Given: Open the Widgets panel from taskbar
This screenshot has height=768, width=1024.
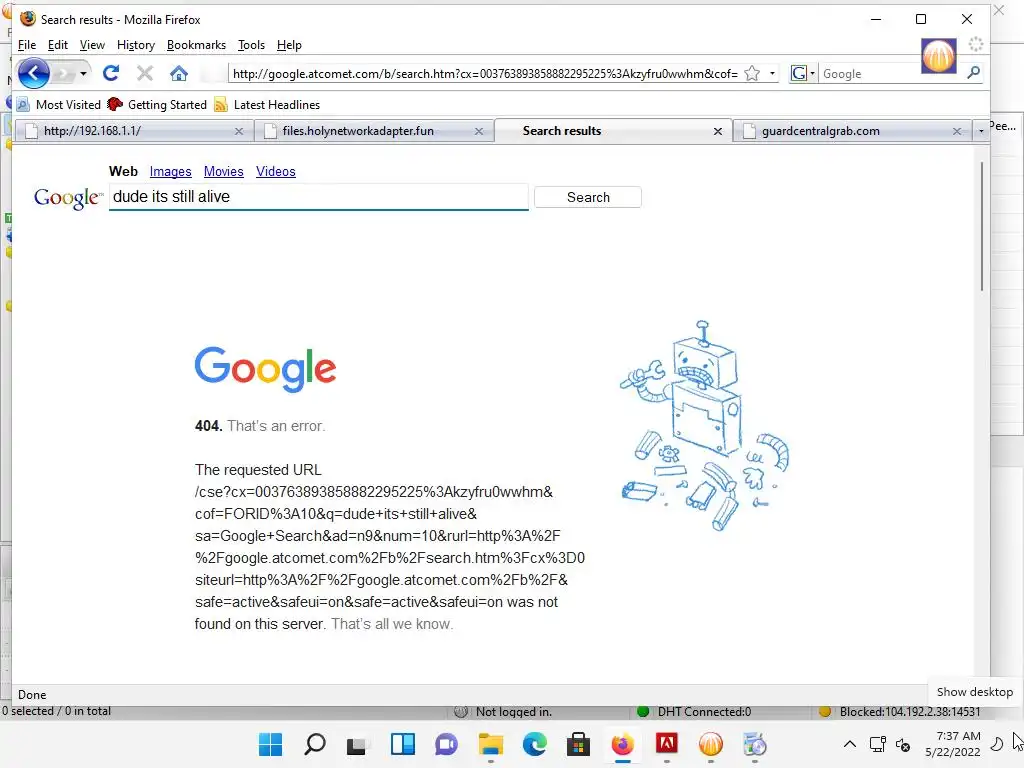Looking at the screenshot, I should [x=402, y=744].
